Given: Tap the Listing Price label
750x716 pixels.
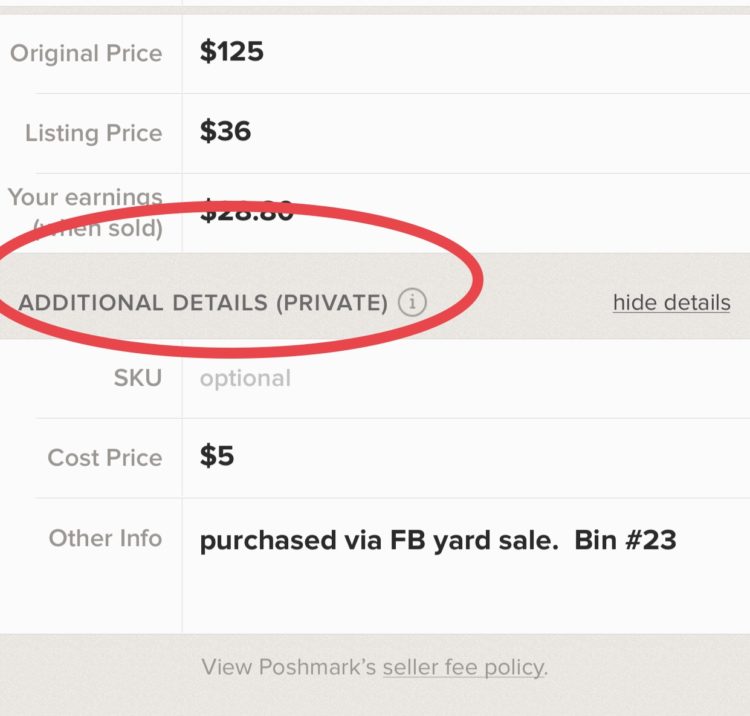Looking at the screenshot, I should [x=94, y=133].
